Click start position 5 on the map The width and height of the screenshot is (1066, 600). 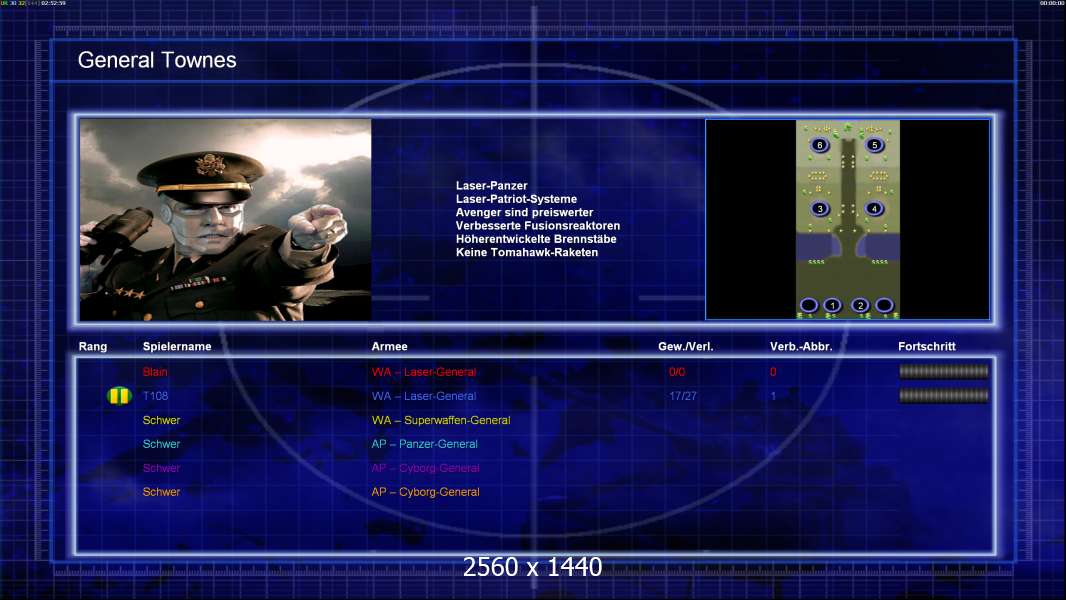(874, 145)
